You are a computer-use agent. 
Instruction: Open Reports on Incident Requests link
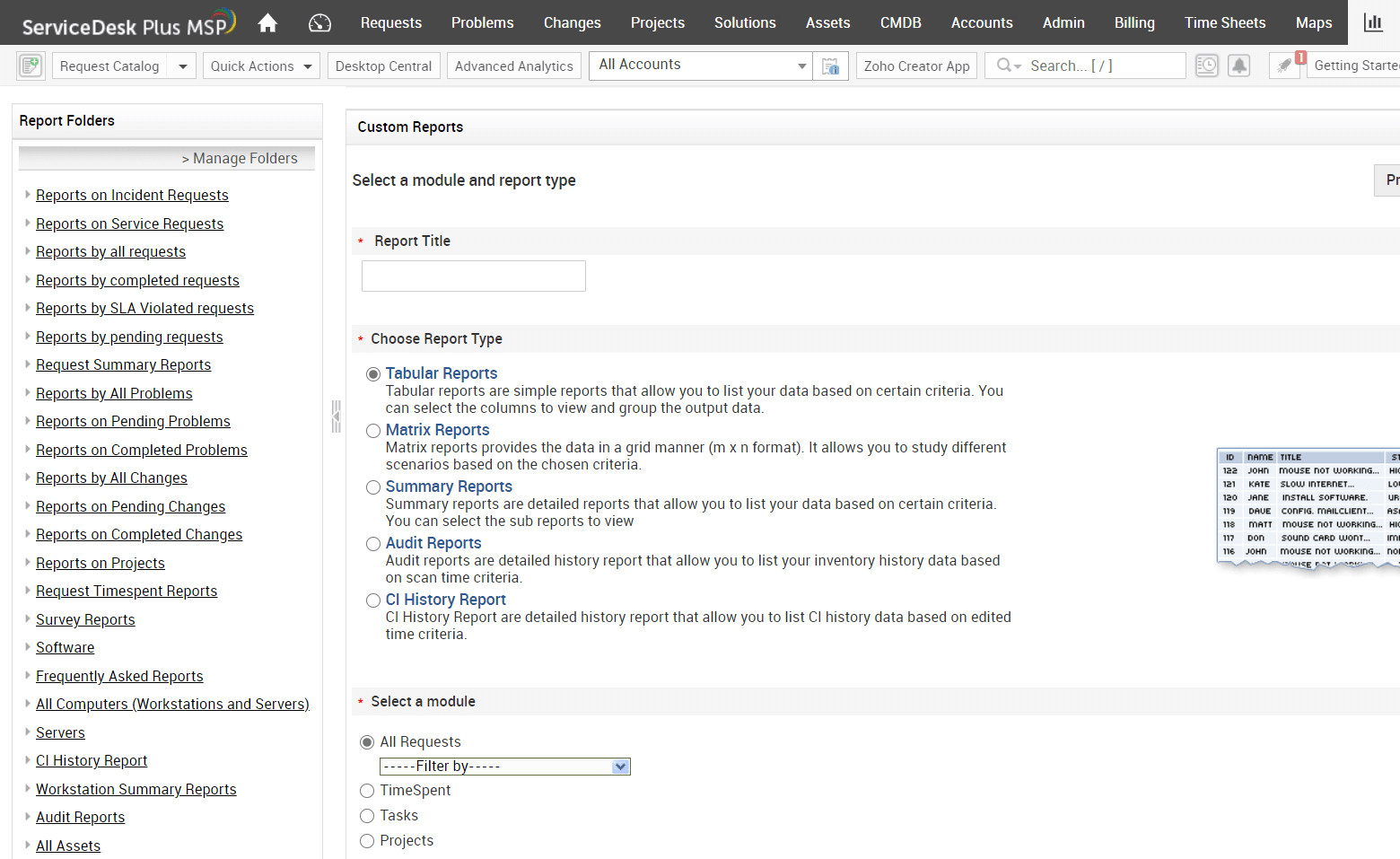132,195
